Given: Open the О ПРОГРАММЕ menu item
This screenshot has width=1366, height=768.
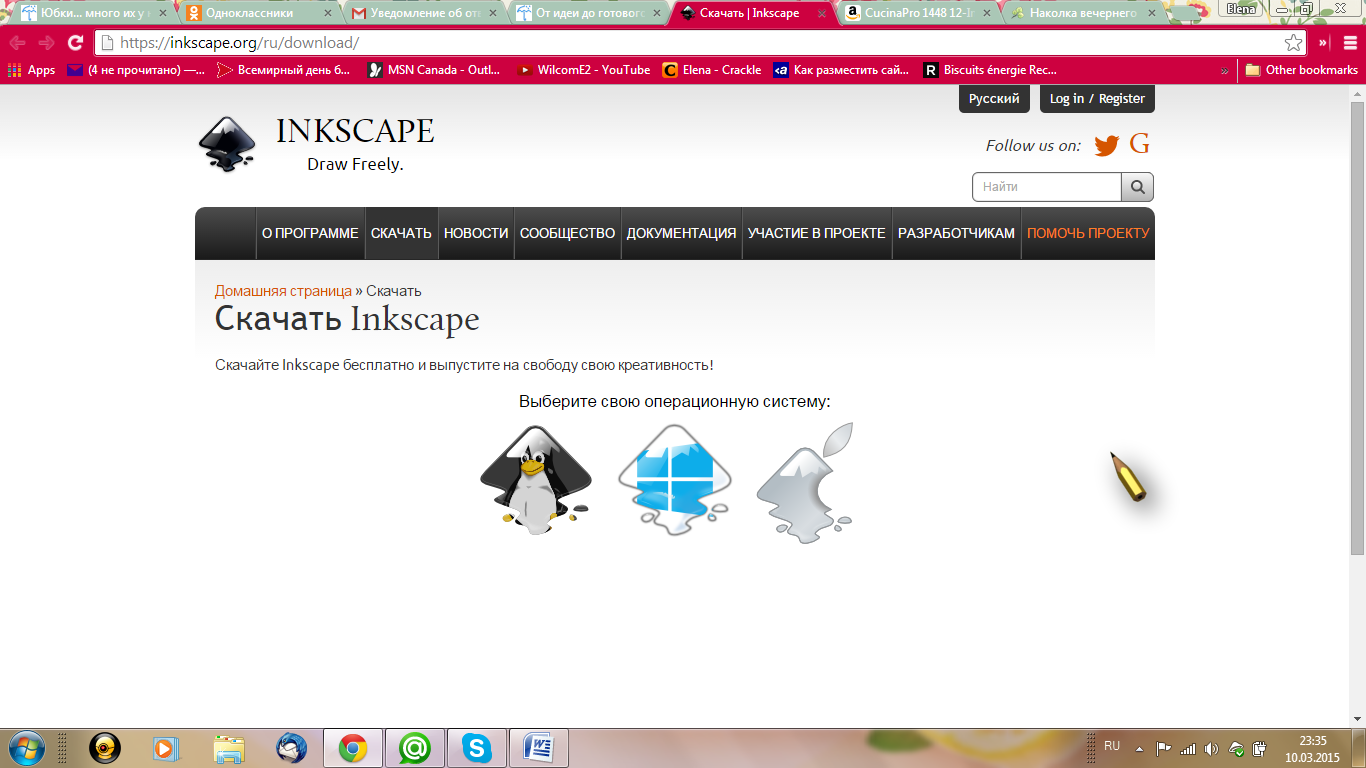Looking at the screenshot, I should click(310, 233).
